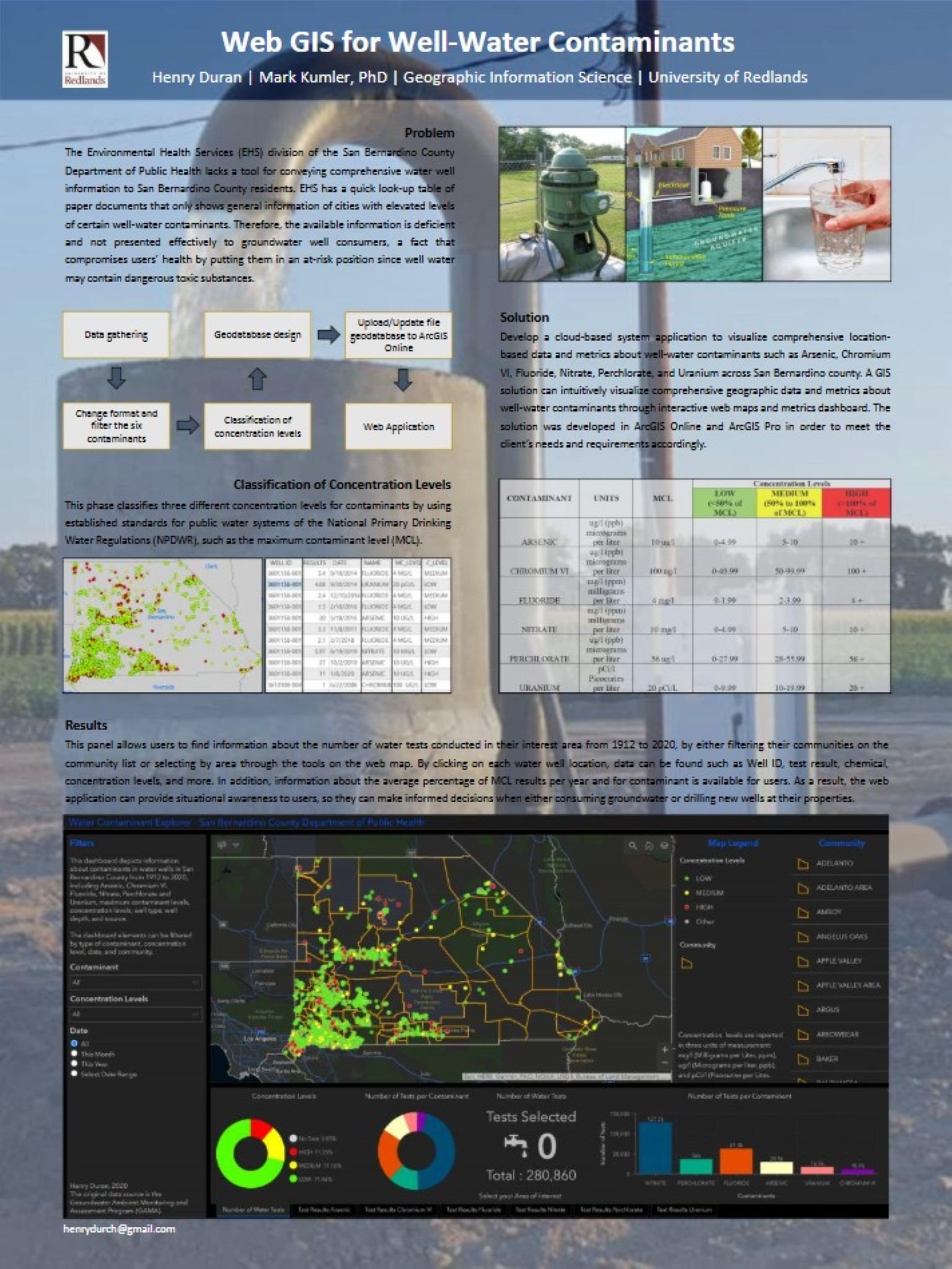Open the Contaminant filter dropdown
The height and width of the screenshot is (1269, 952).
click(x=134, y=982)
